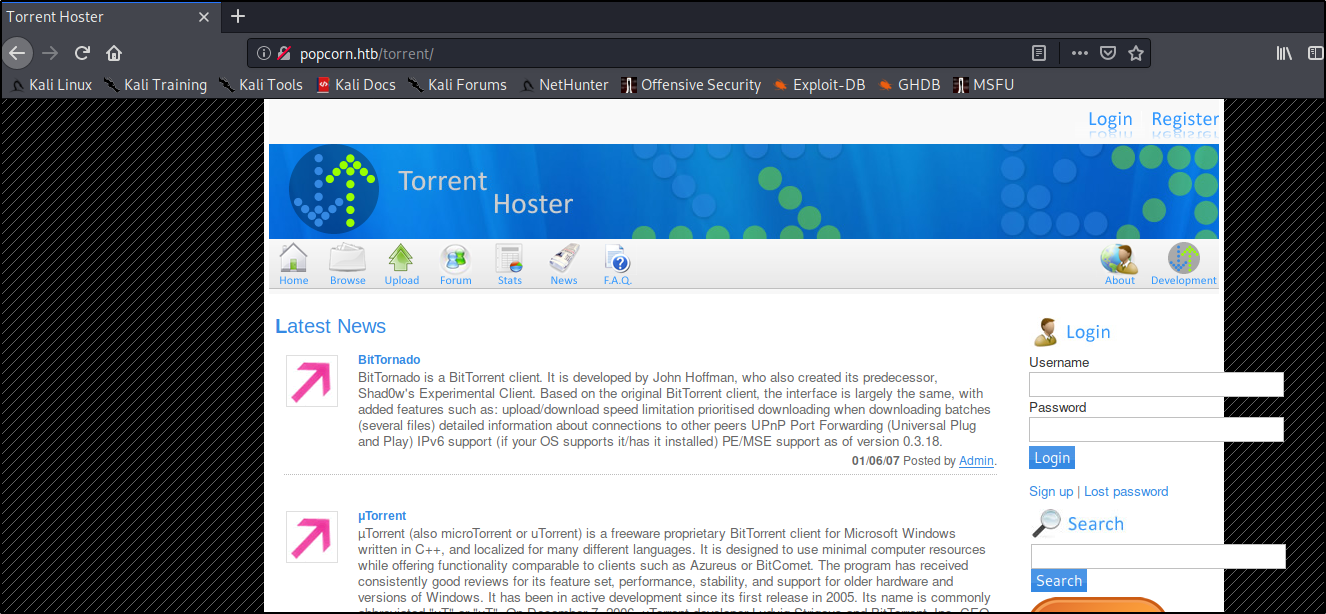This screenshot has height=614, width=1326.
Task: Click the blue Search button
Action: [1059, 581]
